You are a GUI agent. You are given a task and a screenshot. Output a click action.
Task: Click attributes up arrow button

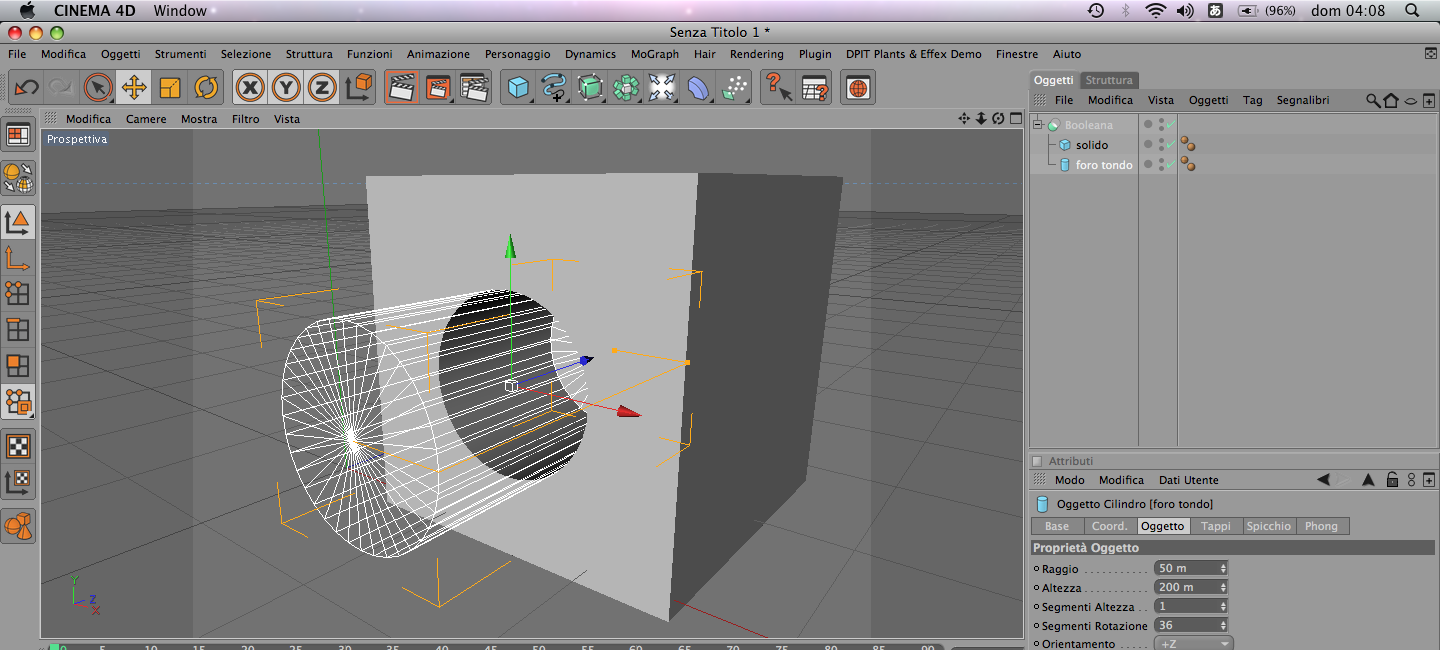click(x=1368, y=480)
